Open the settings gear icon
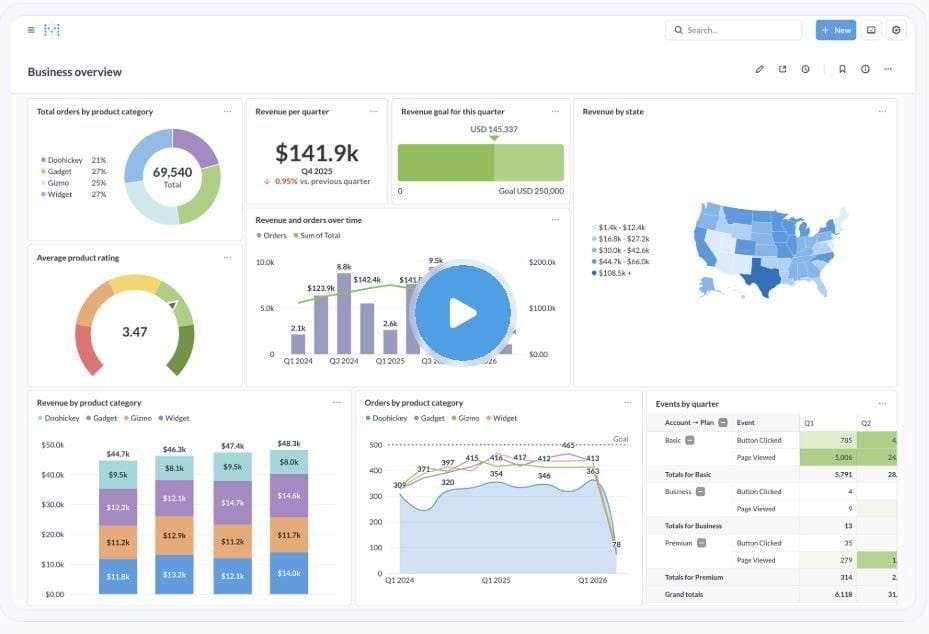Image resolution: width=929 pixels, height=634 pixels. tap(896, 30)
